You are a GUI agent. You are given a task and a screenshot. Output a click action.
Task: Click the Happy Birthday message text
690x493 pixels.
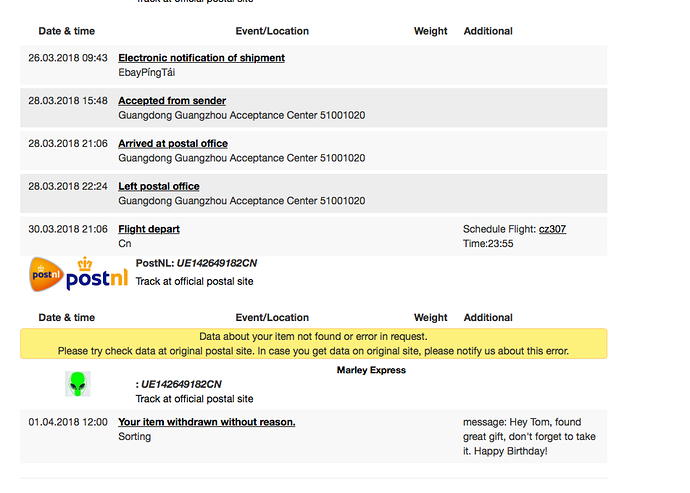pyautogui.click(x=529, y=437)
